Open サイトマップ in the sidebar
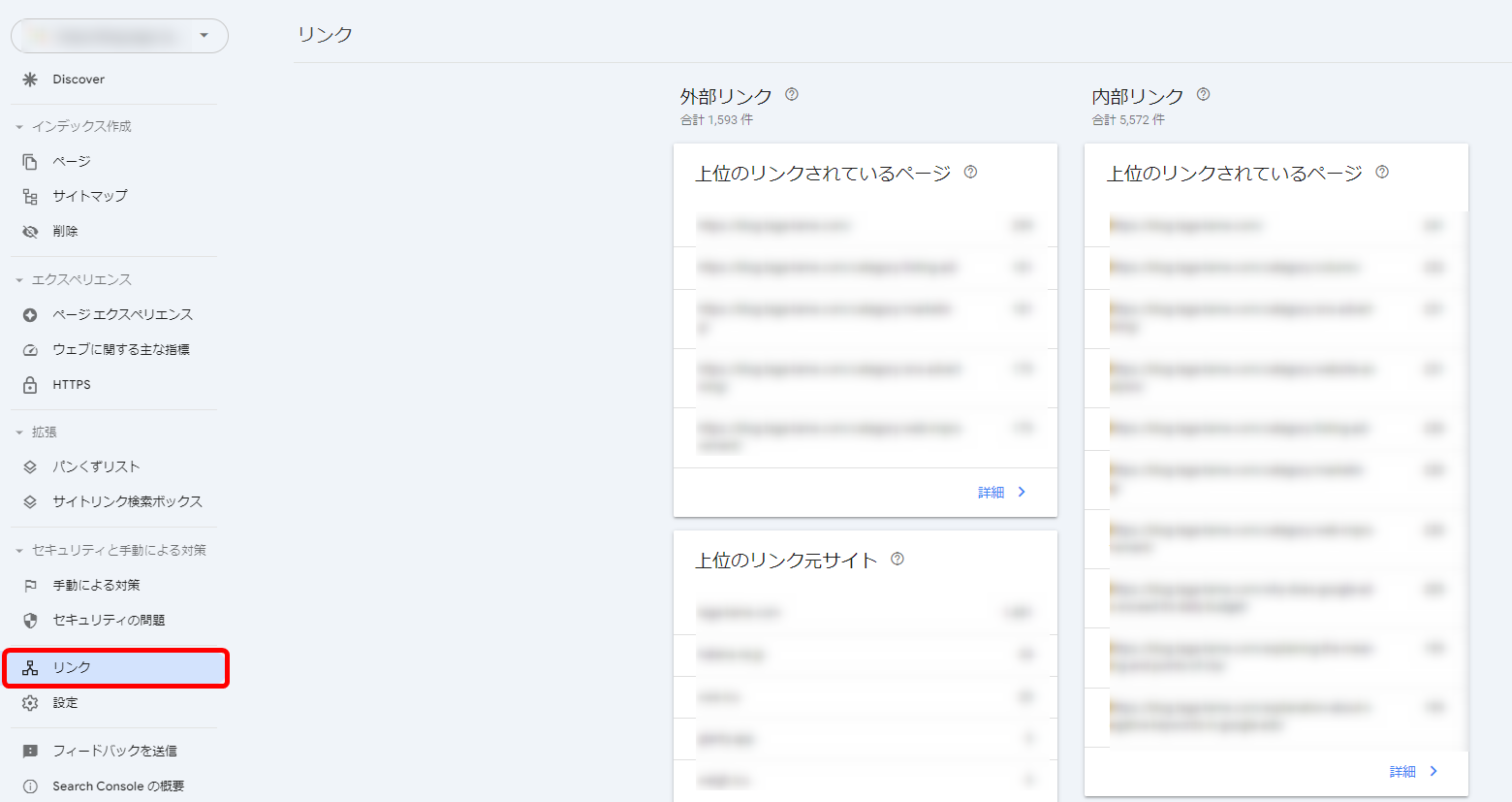This screenshot has height=802, width=1512. 90,197
